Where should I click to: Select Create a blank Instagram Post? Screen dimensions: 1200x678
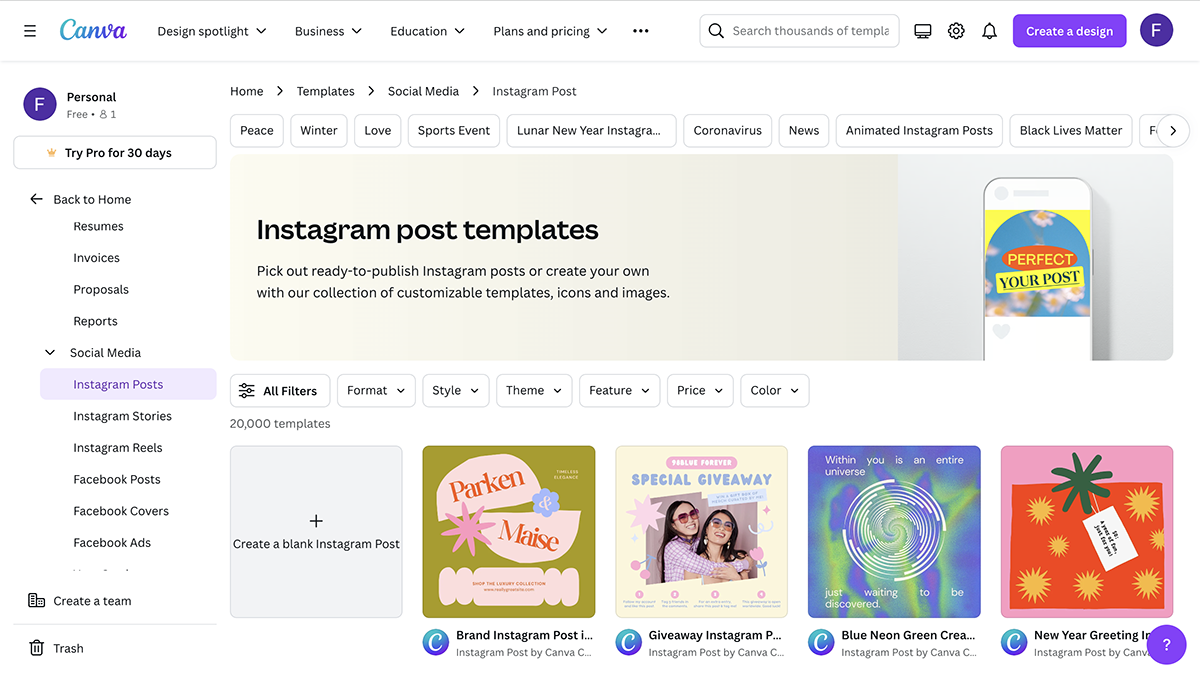coord(316,531)
